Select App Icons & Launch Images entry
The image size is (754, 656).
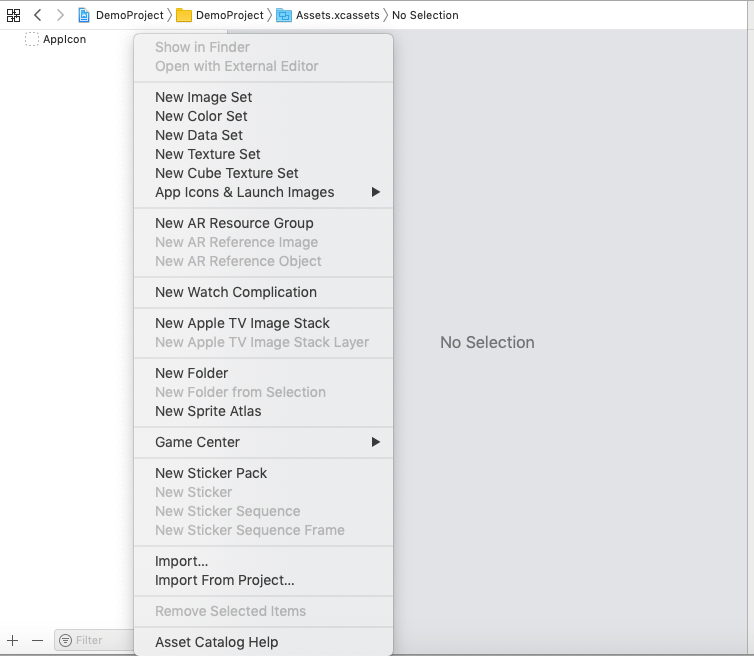coord(264,192)
